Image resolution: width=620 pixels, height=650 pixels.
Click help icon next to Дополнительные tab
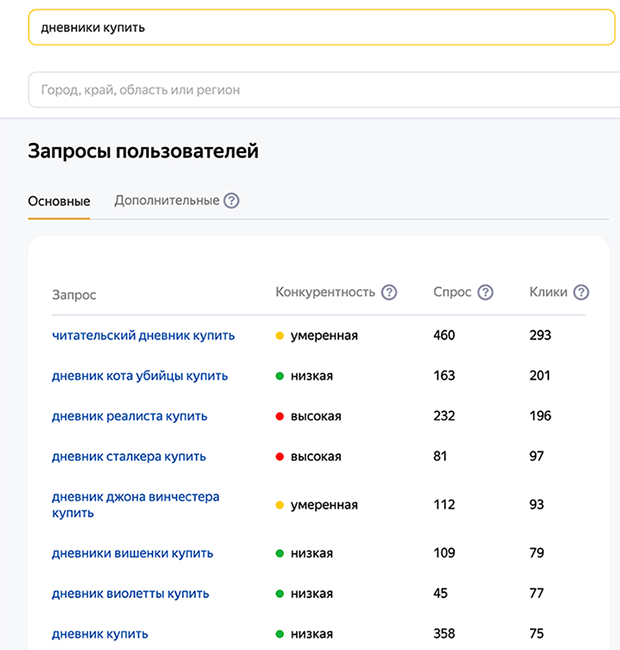231,201
